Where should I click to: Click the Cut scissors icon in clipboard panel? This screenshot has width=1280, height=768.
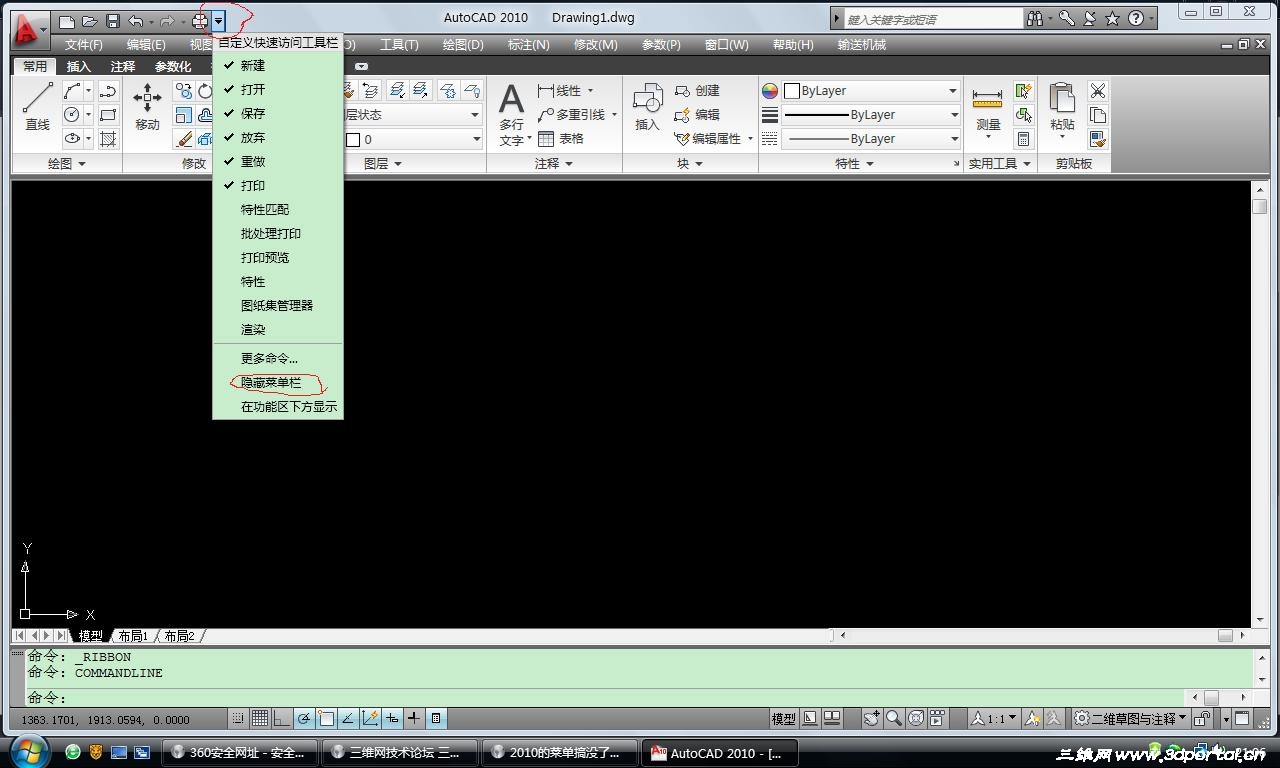(1098, 91)
